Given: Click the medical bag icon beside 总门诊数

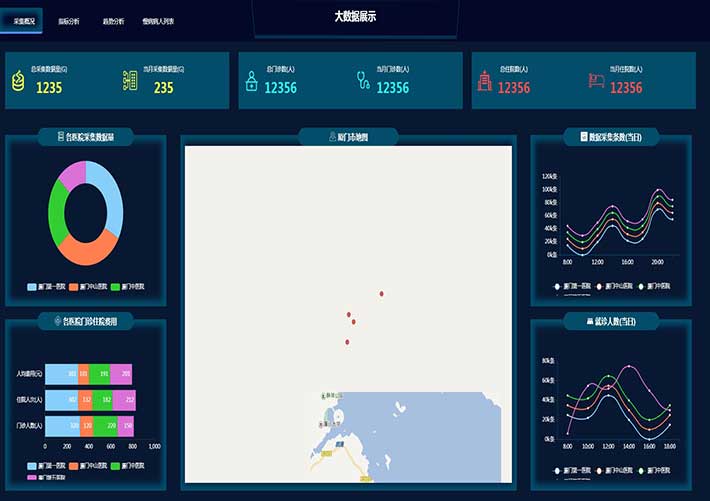Looking at the screenshot, I should (251, 81).
